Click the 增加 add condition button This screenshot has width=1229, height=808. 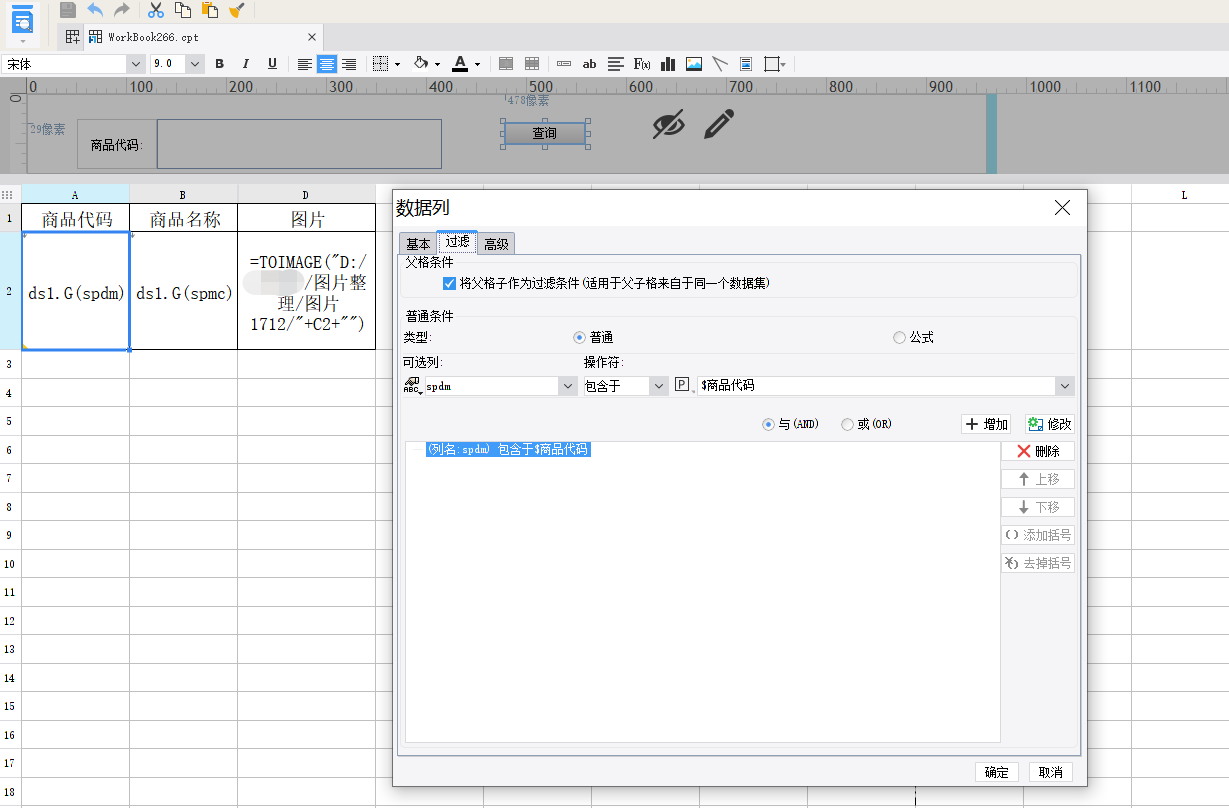tap(986, 424)
